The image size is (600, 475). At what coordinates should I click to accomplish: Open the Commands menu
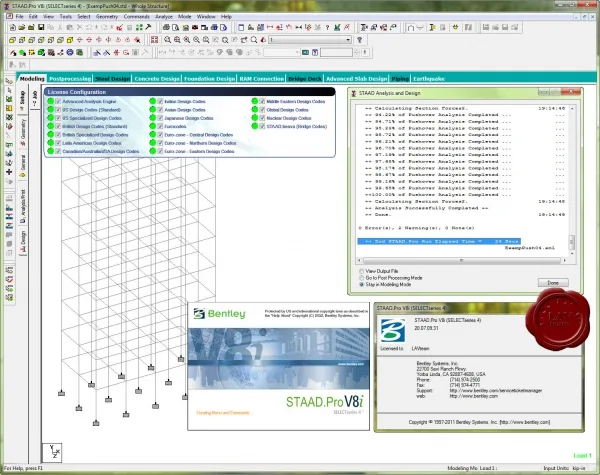pos(137,17)
